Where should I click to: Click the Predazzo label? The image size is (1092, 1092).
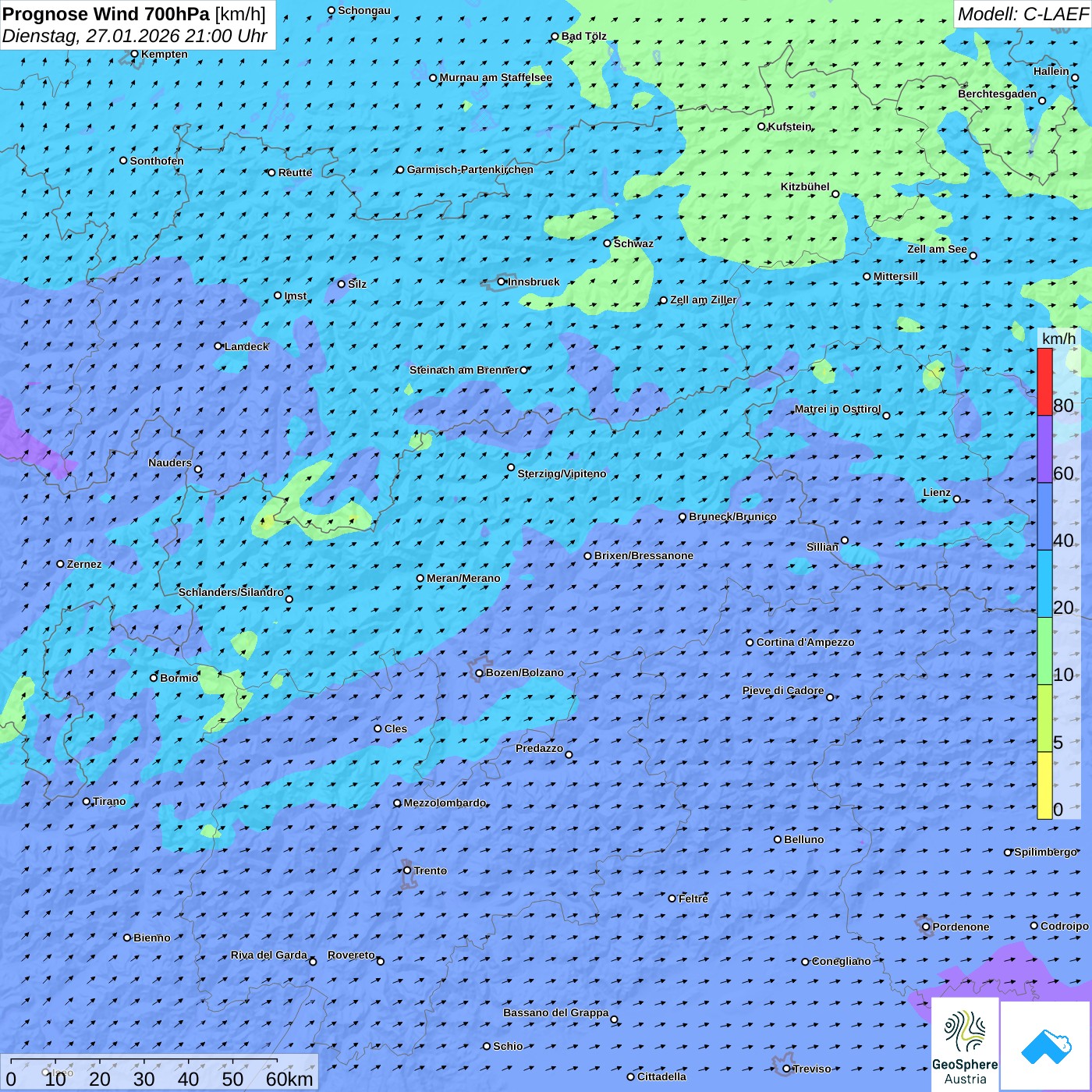(x=539, y=748)
